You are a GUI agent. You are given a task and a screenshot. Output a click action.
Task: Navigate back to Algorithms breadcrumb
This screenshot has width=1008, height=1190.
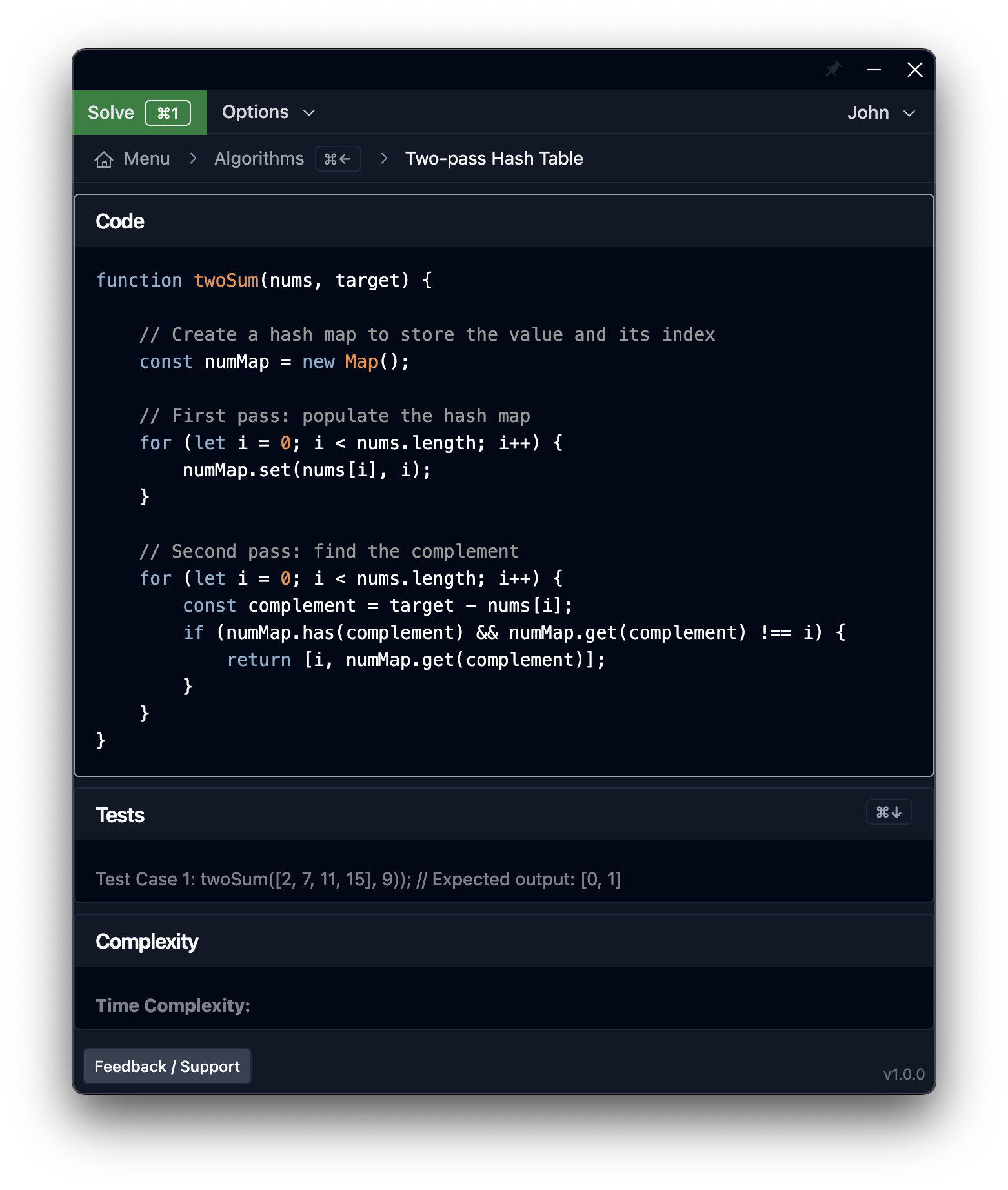pos(259,159)
